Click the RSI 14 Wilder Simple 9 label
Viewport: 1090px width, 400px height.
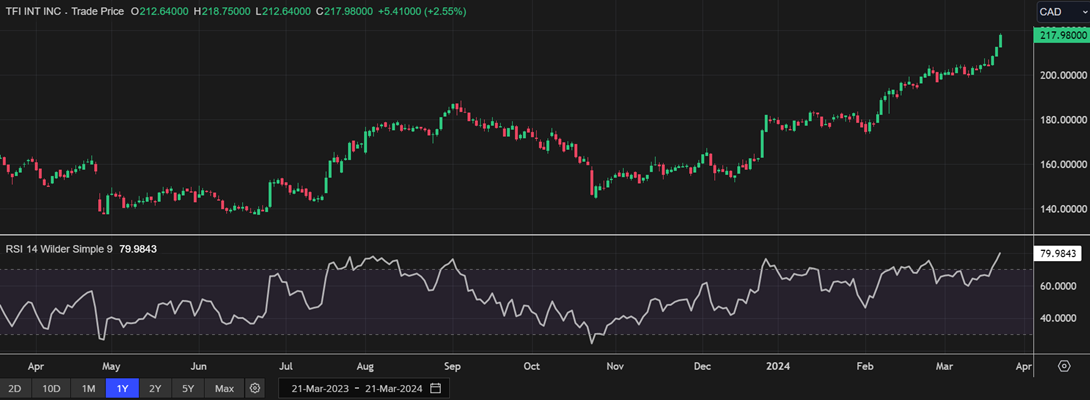tap(59, 248)
